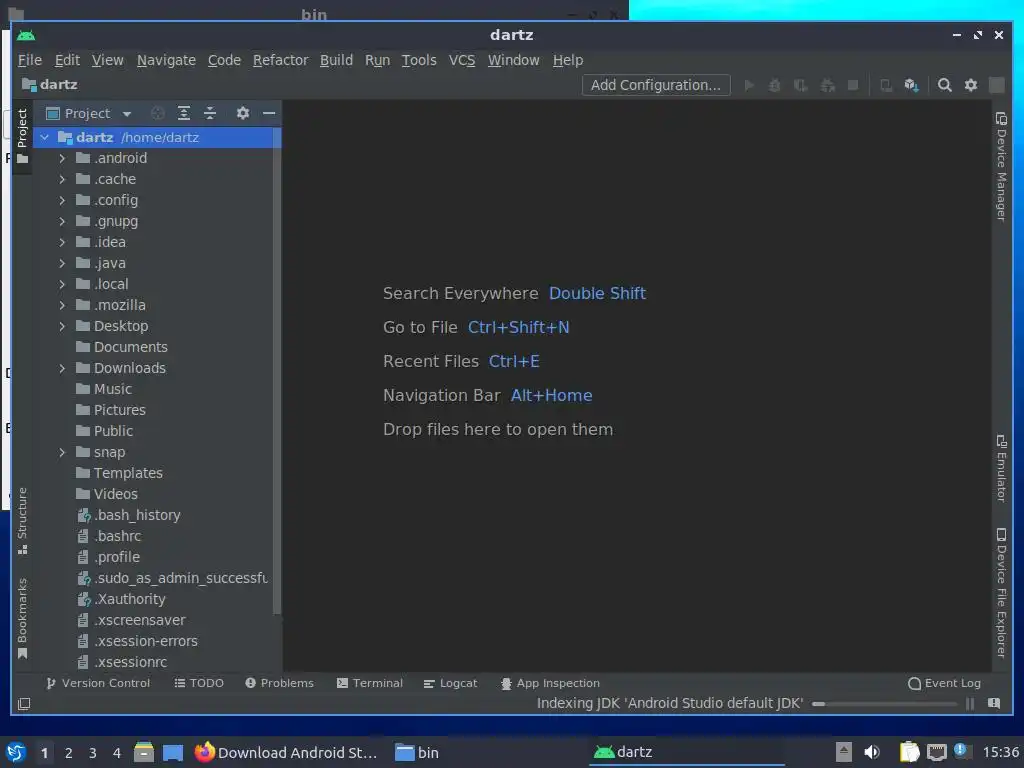Open Device Manager icon in top toolbar
Screen dimensions: 1024x768
pos(886,85)
